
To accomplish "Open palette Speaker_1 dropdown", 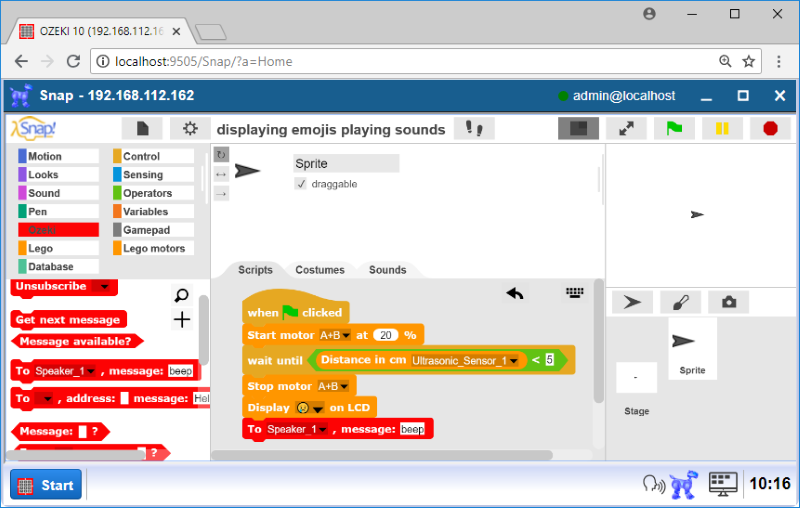I will [x=91, y=371].
